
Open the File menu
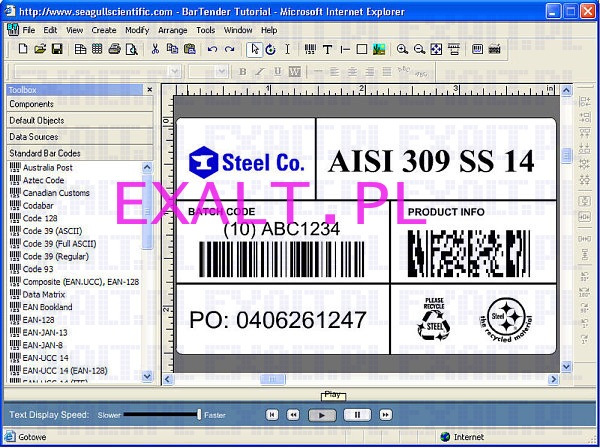pos(29,30)
